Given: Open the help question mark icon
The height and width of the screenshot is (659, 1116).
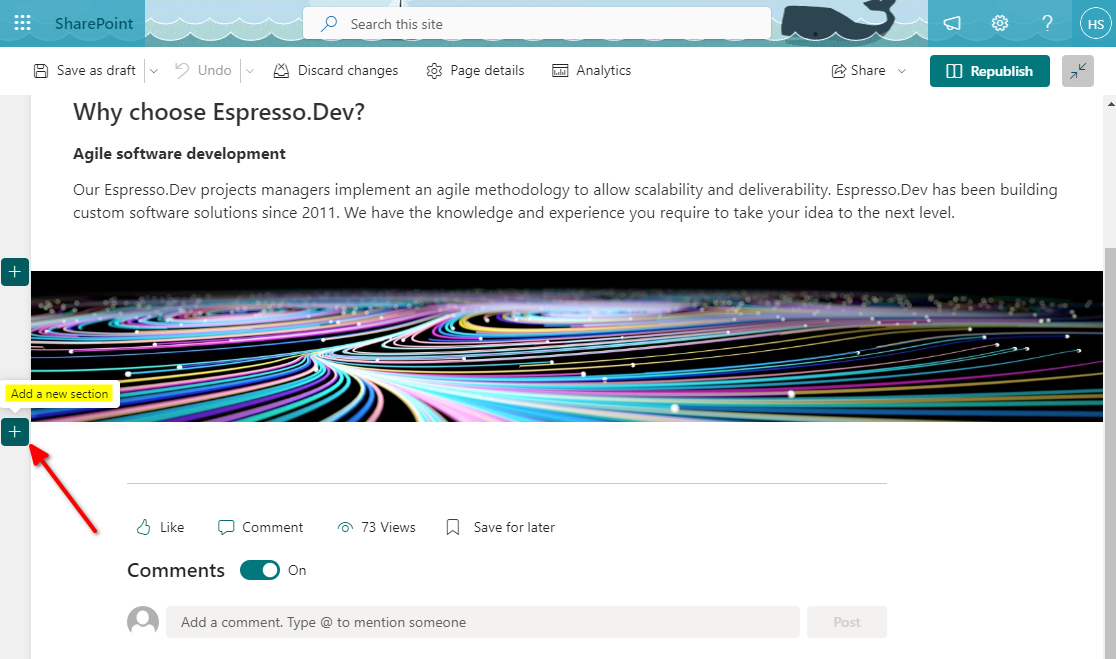Looking at the screenshot, I should click(x=1048, y=23).
